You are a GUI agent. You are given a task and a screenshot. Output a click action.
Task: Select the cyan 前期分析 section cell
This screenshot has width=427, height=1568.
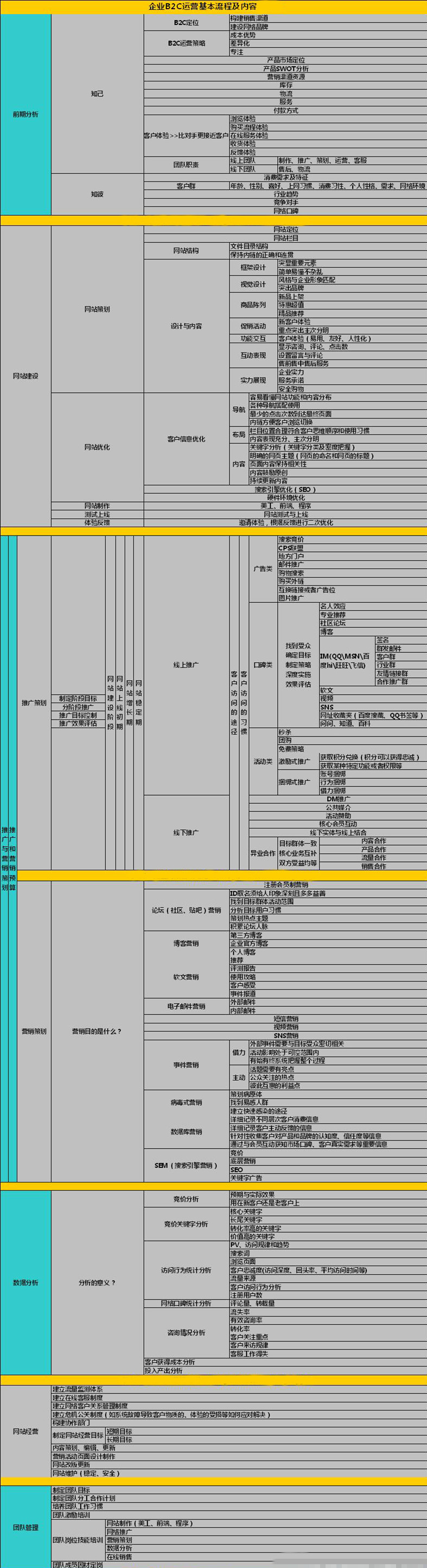tap(25, 115)
